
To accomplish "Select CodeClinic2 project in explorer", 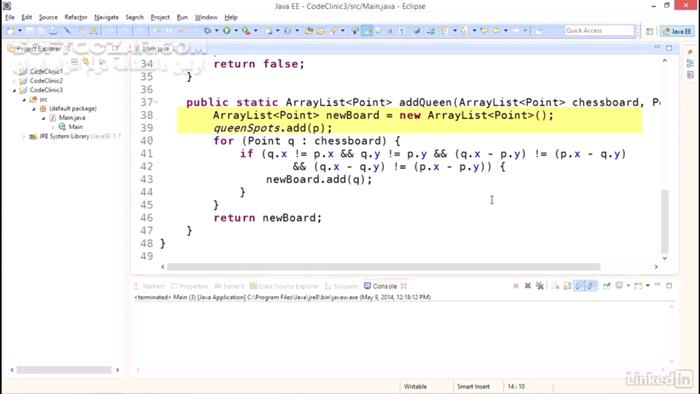I will (x=46, y=81).
